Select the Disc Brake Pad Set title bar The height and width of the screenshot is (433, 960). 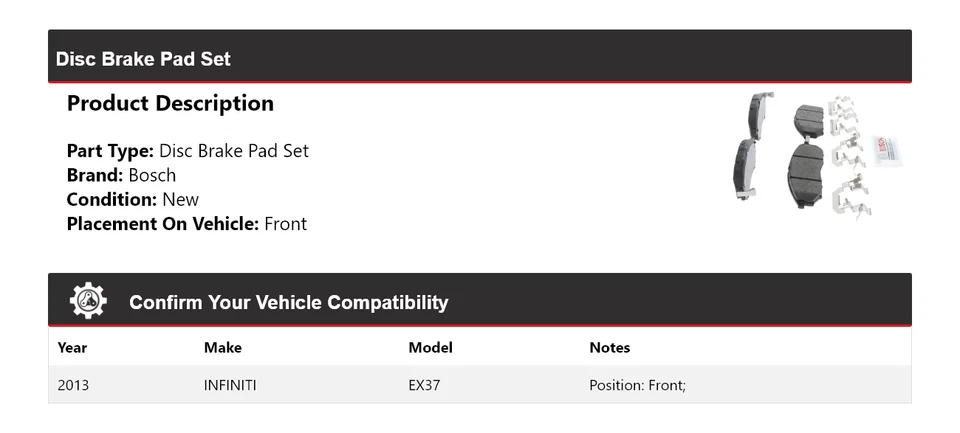143,59
